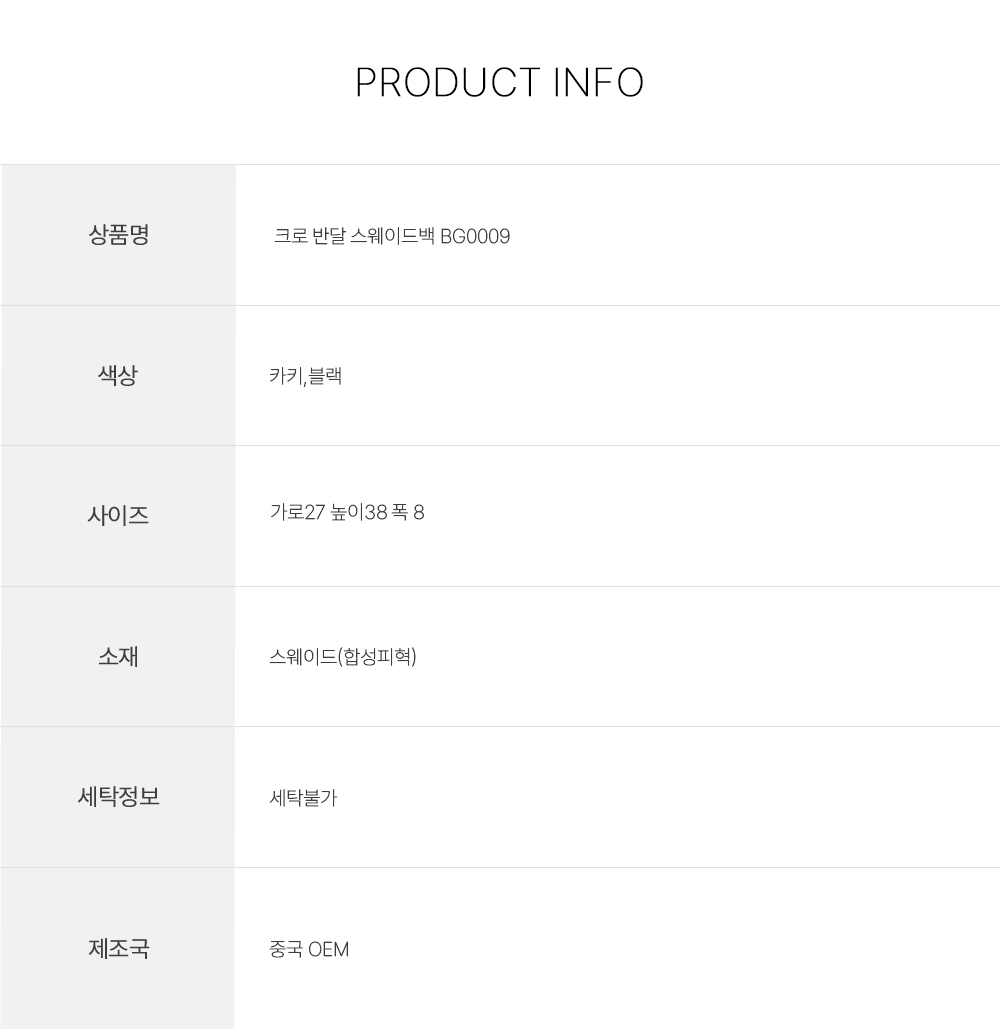The height and width of the screenshot is (1029, 1000).
Task: Select the 사이즈 row label
Action: coord(118,516)
